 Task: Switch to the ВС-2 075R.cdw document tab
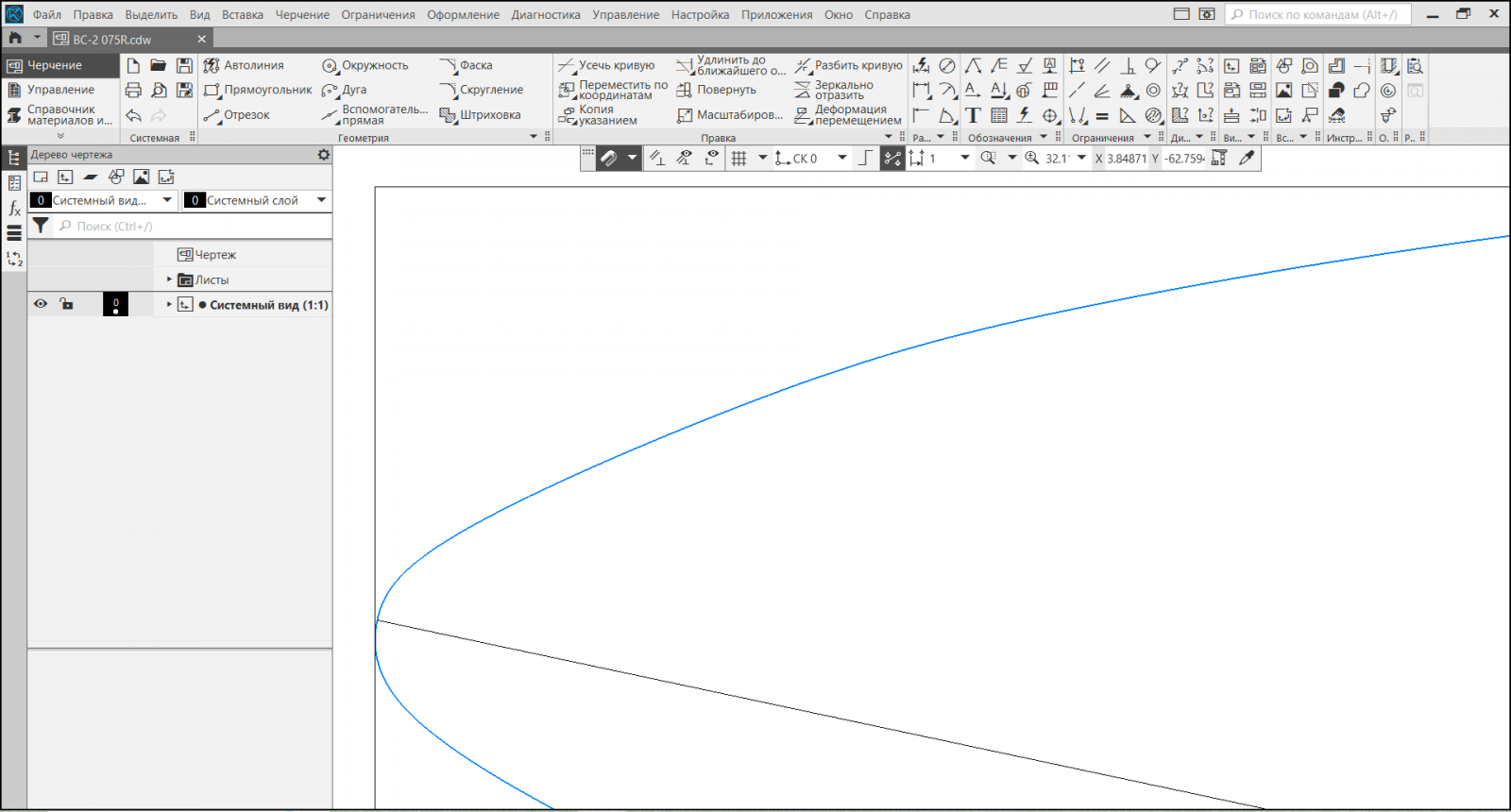pos(111,40)
